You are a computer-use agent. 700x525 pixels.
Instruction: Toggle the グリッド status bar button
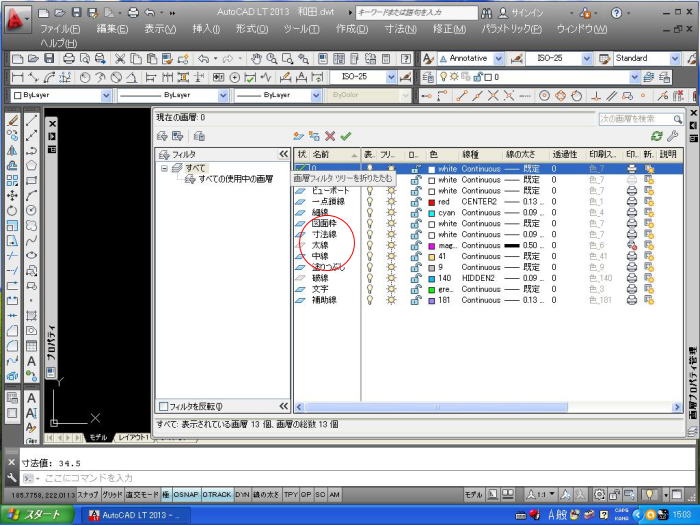point(112,495)
